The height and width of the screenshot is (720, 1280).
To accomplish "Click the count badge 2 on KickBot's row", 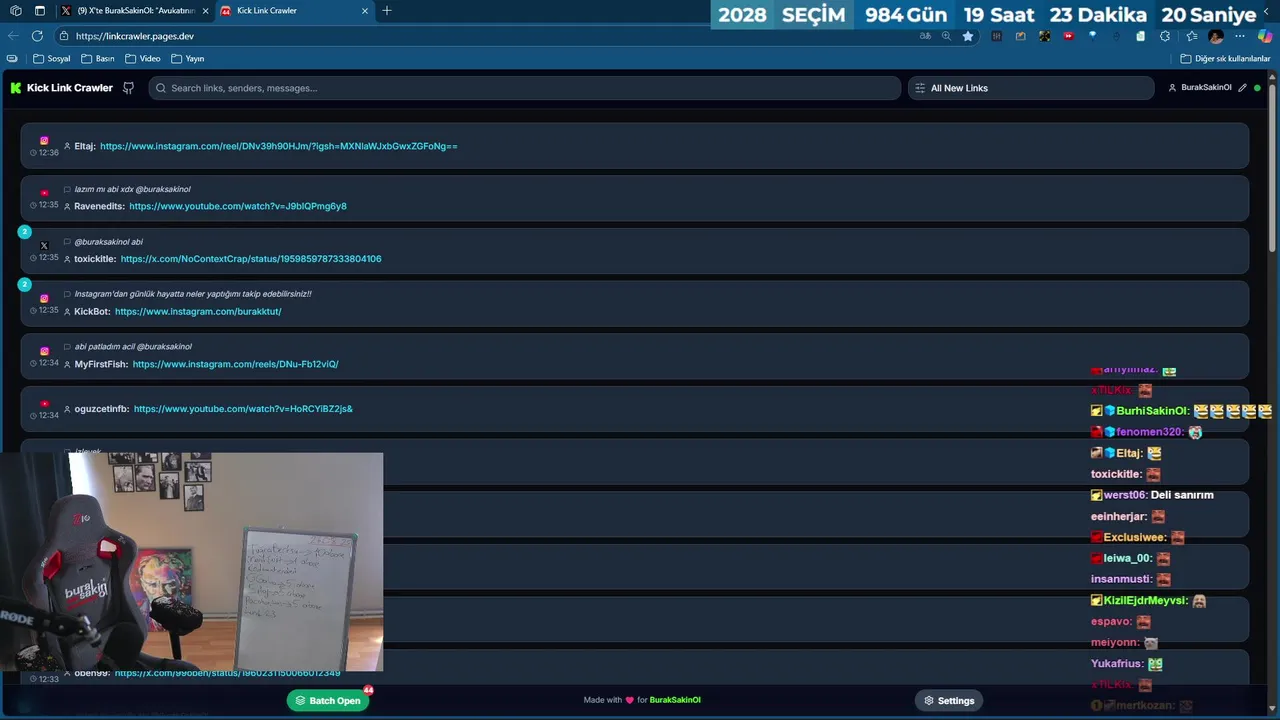I will pos(25,285).
